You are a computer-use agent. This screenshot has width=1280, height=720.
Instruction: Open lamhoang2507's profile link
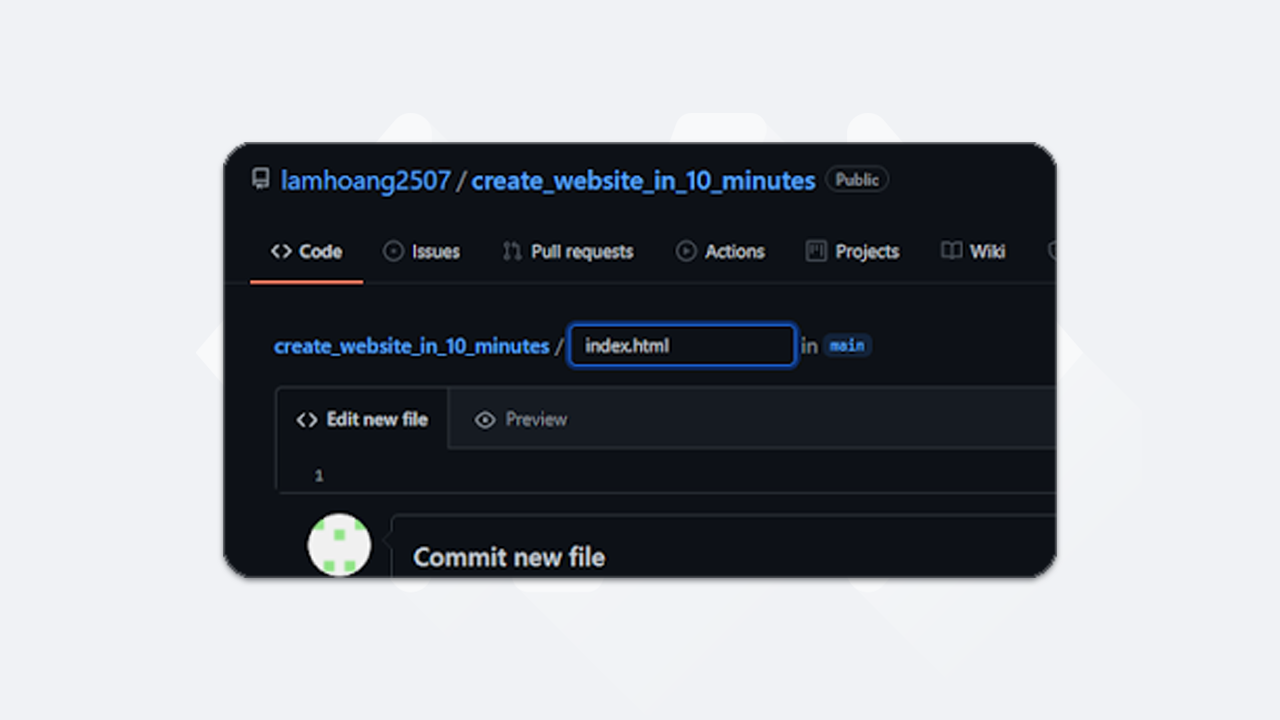[x=364, y=180]
